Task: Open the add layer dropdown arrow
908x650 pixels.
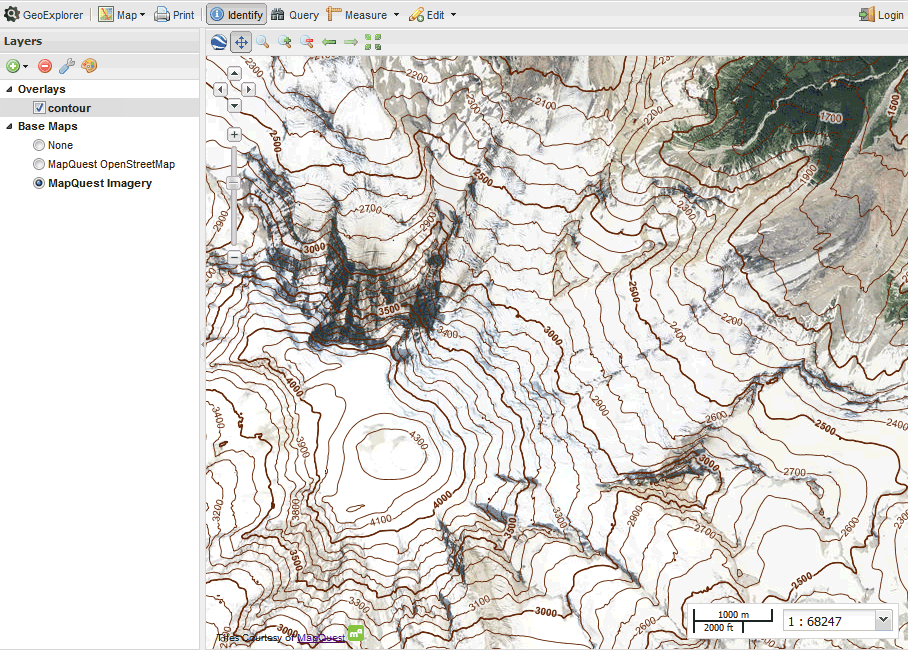Action: pos(24,65)
